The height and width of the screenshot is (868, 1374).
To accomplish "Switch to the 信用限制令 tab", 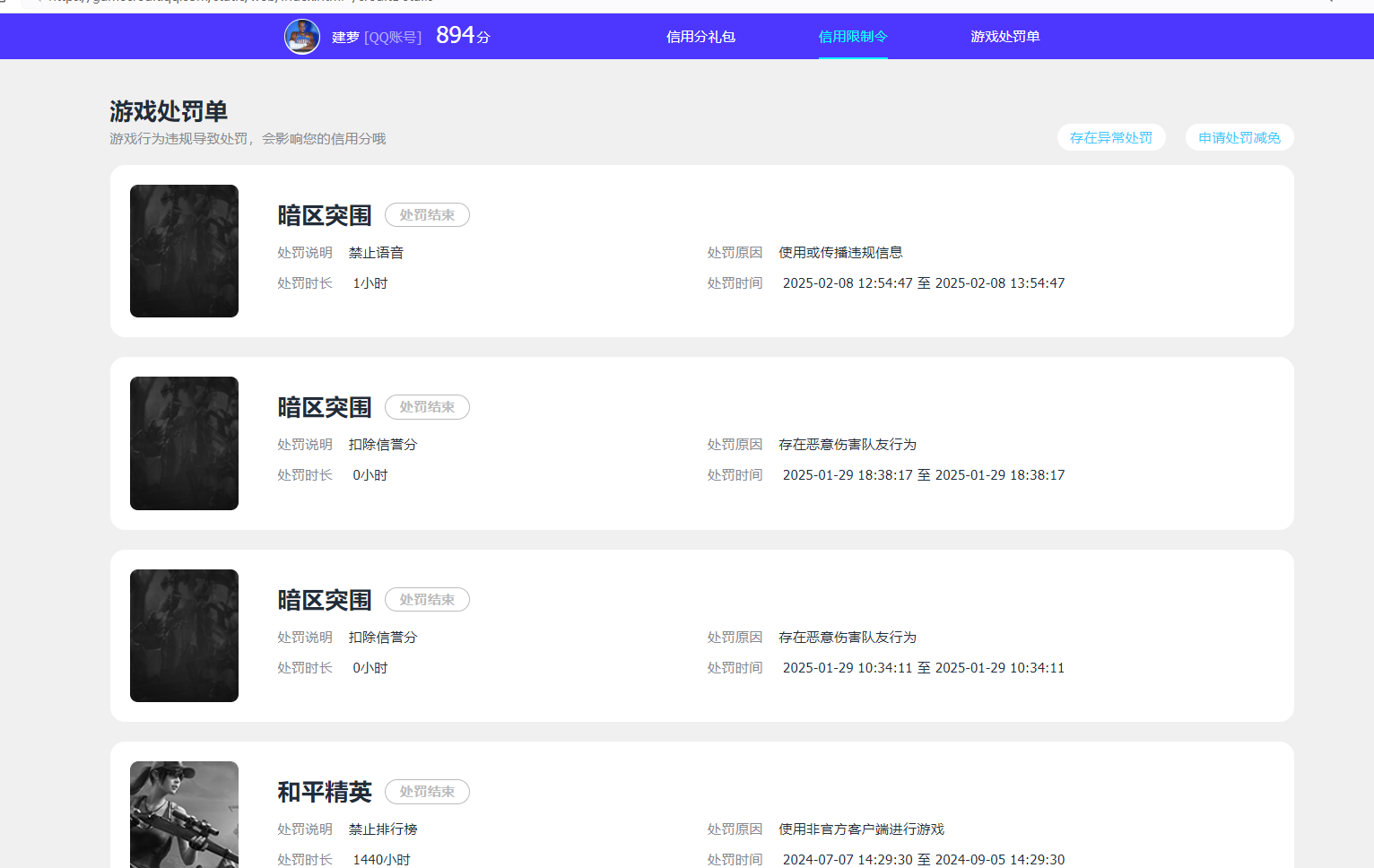I will coord(853,37).
